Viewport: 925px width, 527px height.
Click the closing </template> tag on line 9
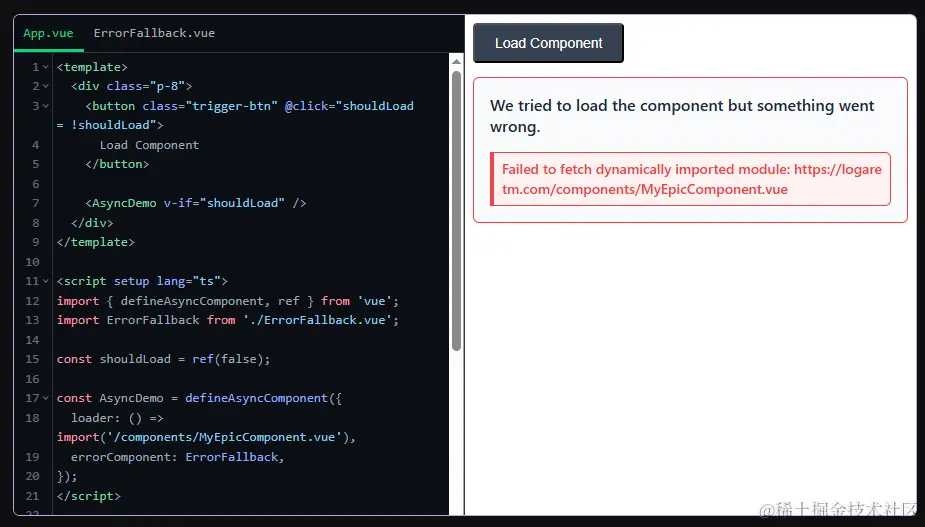tap(96, 242)
